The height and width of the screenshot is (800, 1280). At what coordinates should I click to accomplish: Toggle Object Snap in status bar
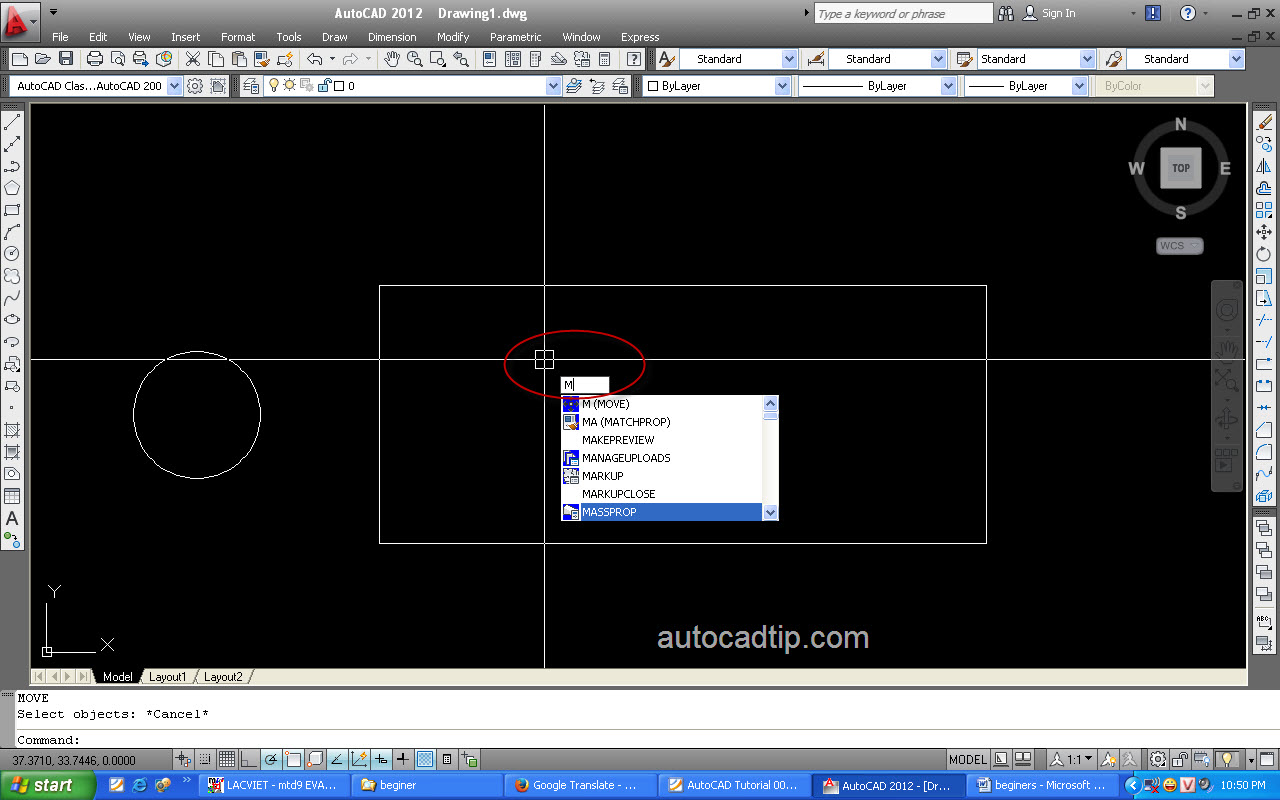tap(293, 759)
